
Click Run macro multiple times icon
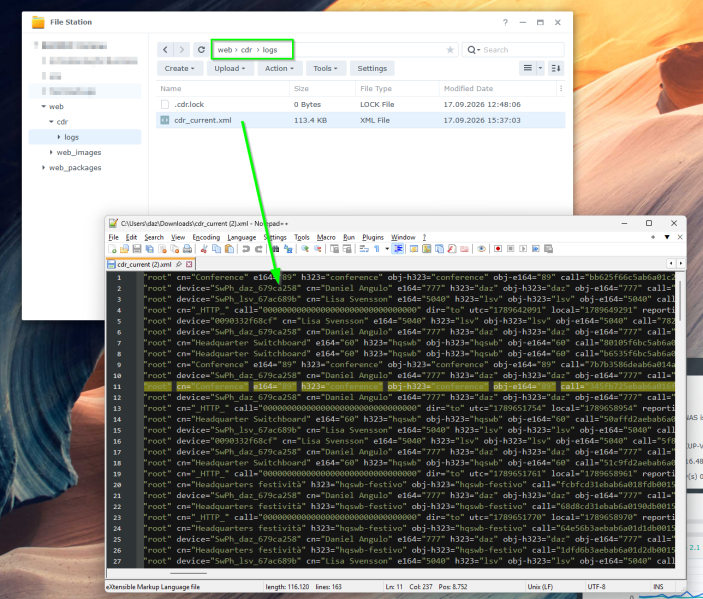(536, 249)
